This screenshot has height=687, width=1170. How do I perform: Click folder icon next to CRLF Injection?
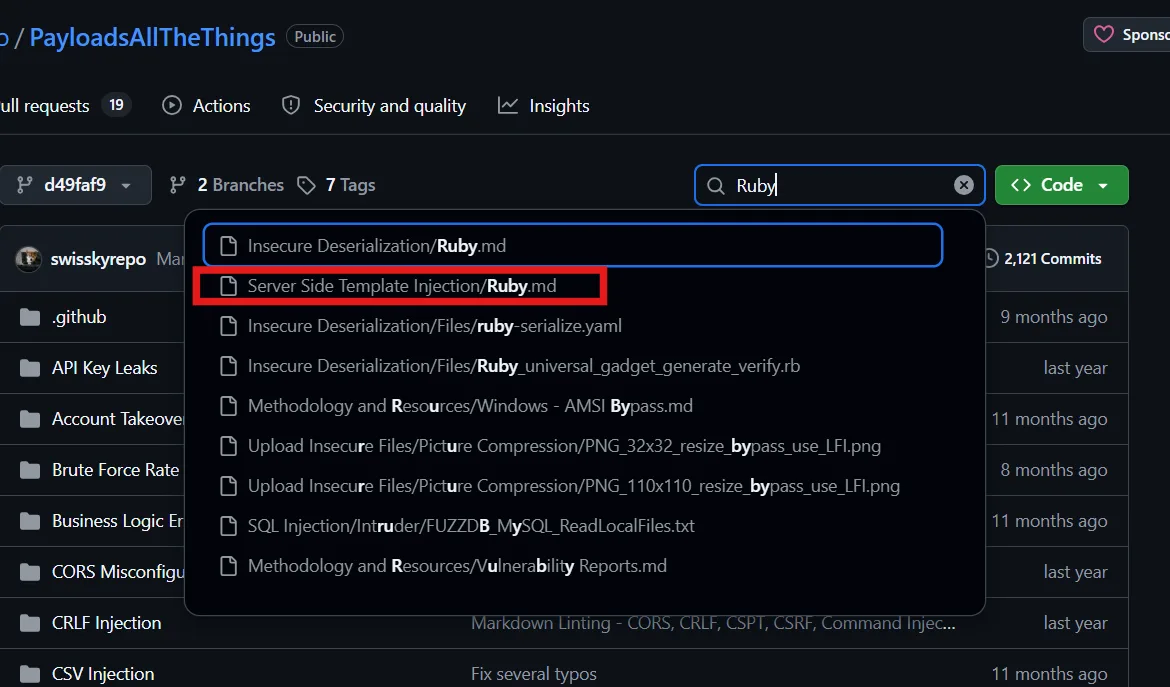coord(30,623)
